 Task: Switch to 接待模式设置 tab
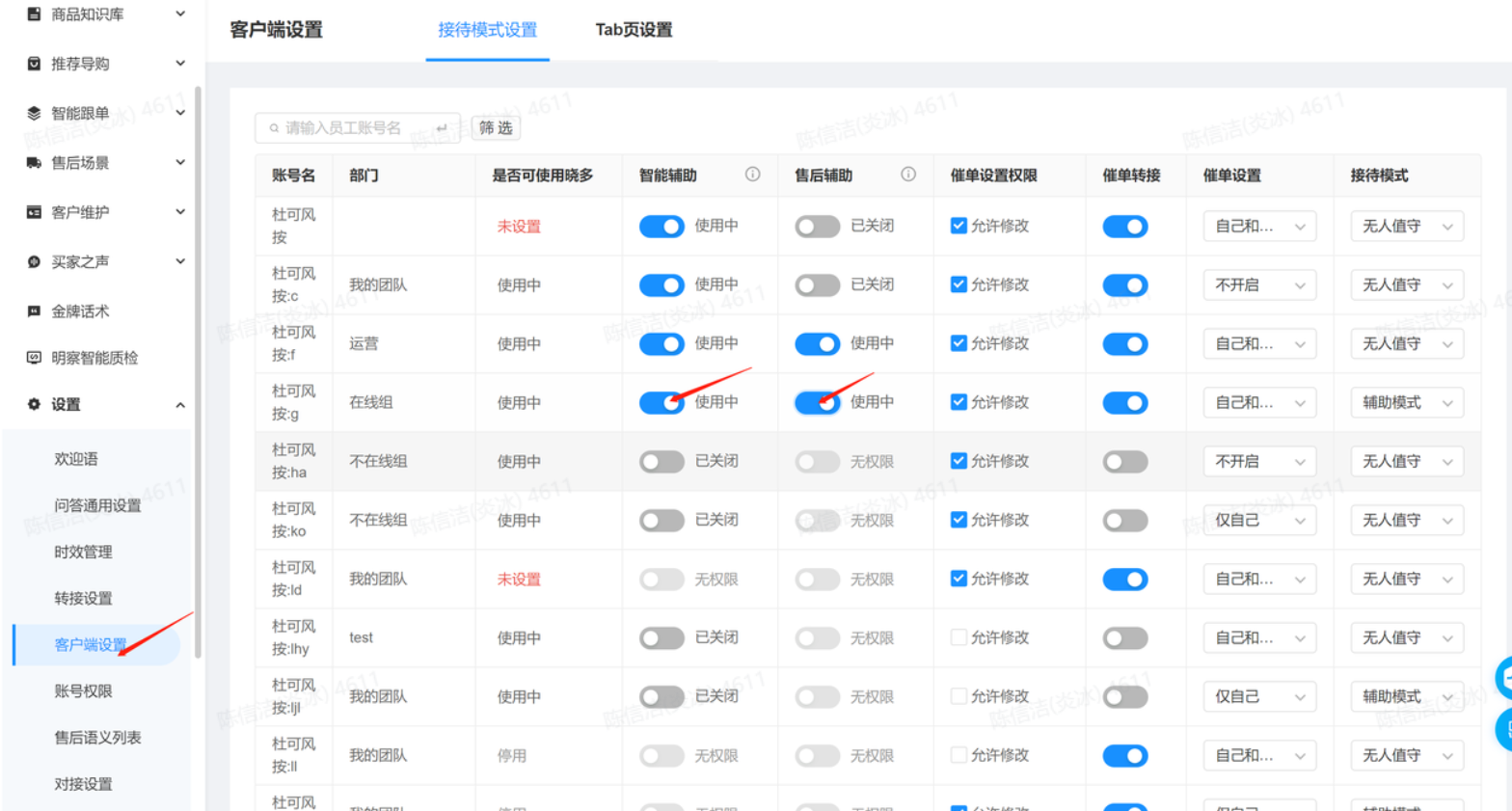pyautogui.click(x=487, y=30)
